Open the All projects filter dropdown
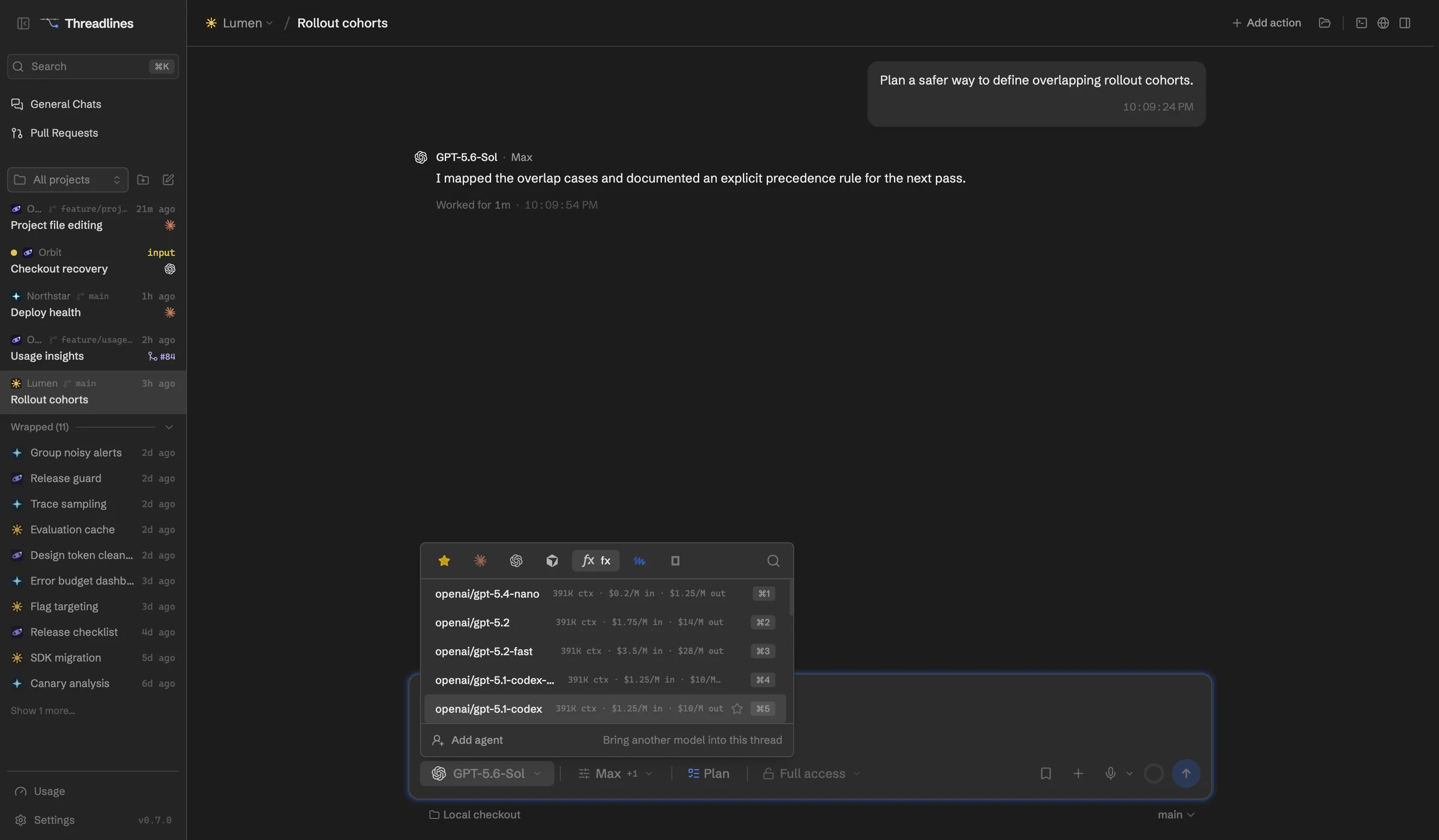The height and width of the screenshot is (840, 1439). [x=68, y=180]
